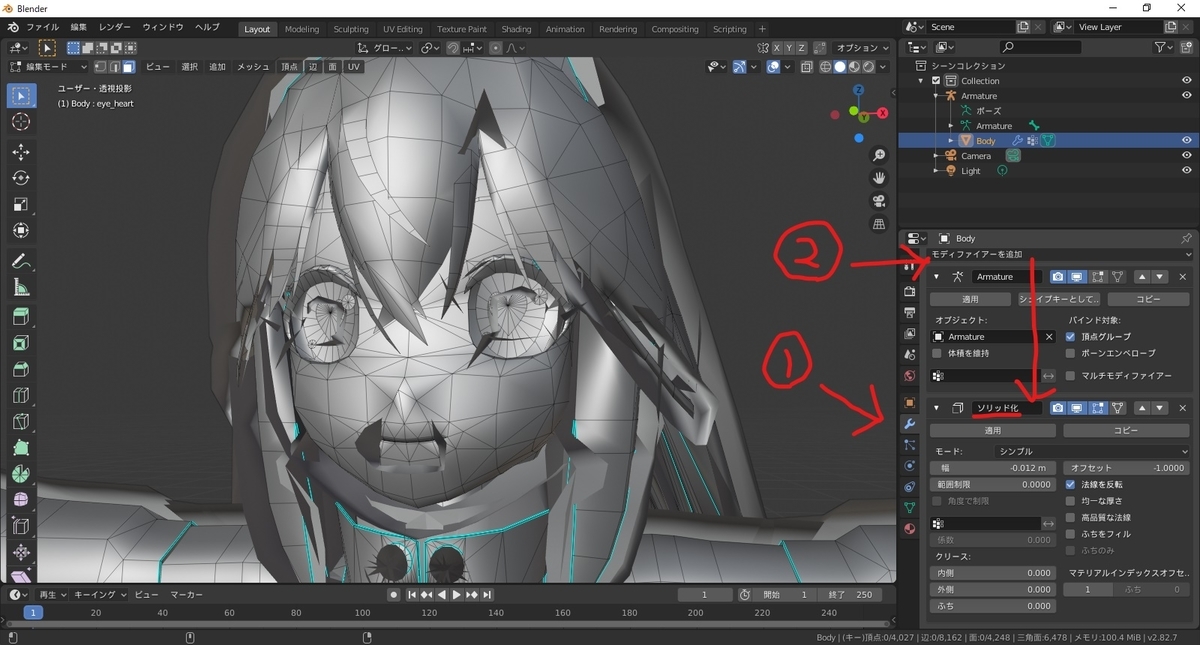1200x645 pixels.
Task: Open the オプション dropdown
Action: pyautogui.click(x=861, y=47)
